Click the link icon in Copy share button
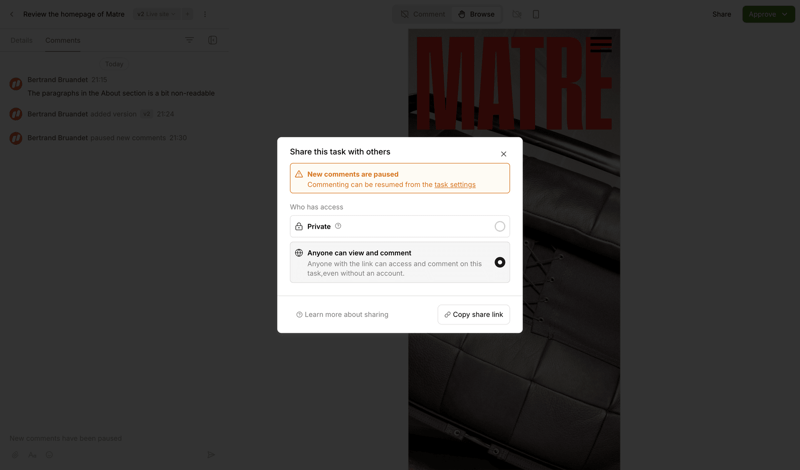This screenshot has width=800, height=470. coord(447,315)
